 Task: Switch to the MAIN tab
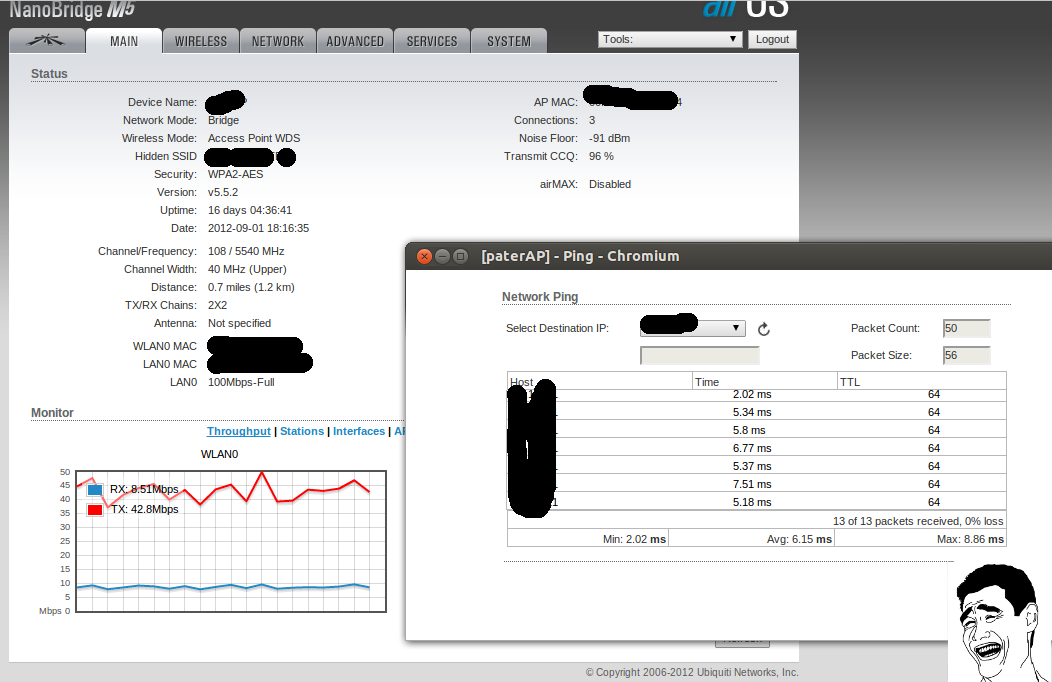coord(124,41)
